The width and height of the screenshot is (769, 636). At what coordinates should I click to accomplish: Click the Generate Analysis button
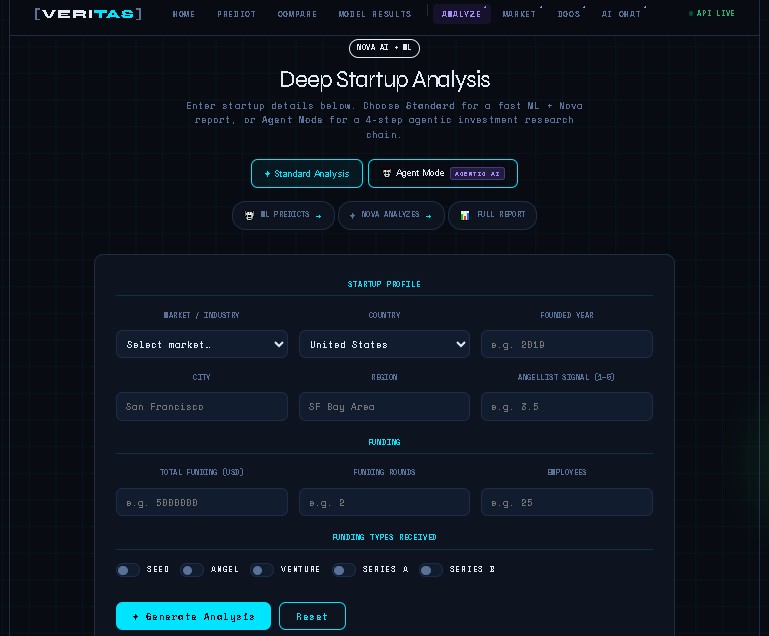(x=193, y=616)
